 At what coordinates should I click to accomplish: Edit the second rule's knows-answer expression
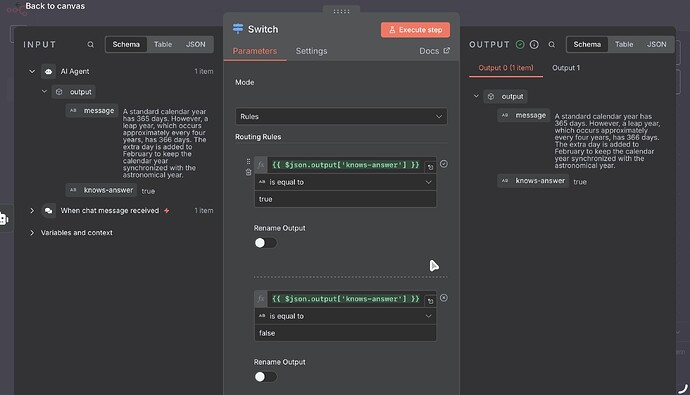pos(345,299)
